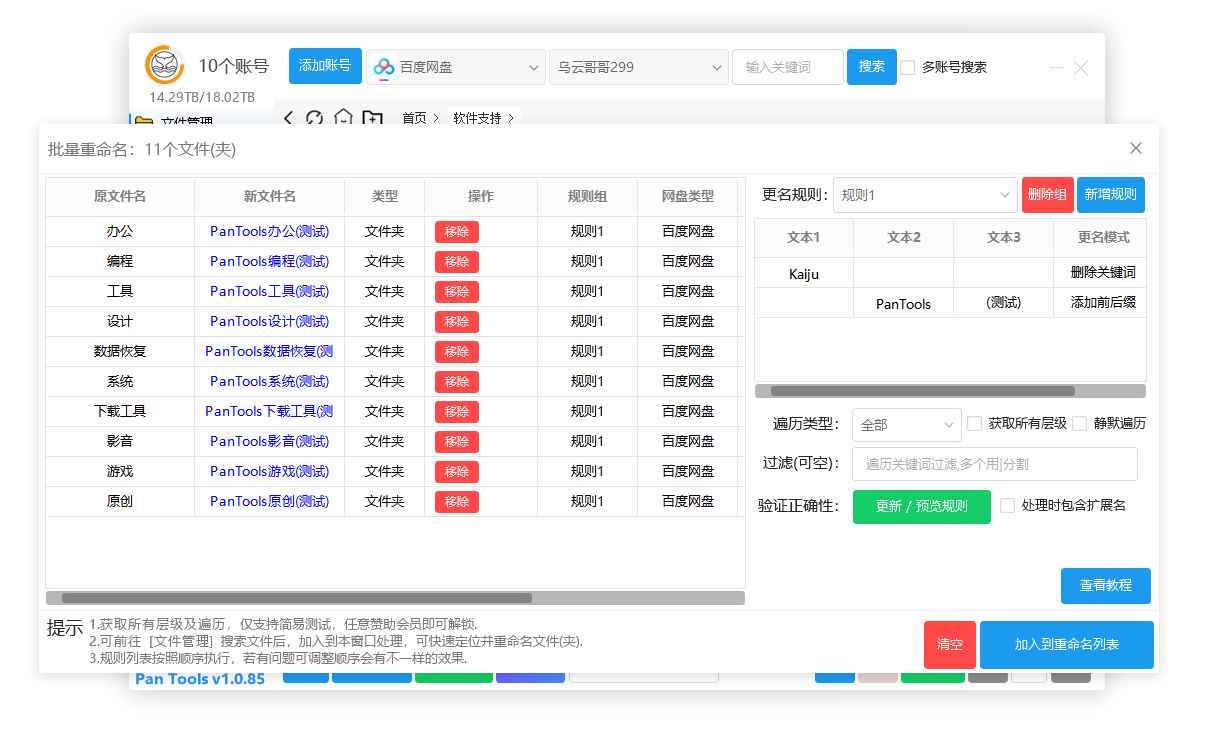Click the new folder icon next to home

click(x=372, y=118)
